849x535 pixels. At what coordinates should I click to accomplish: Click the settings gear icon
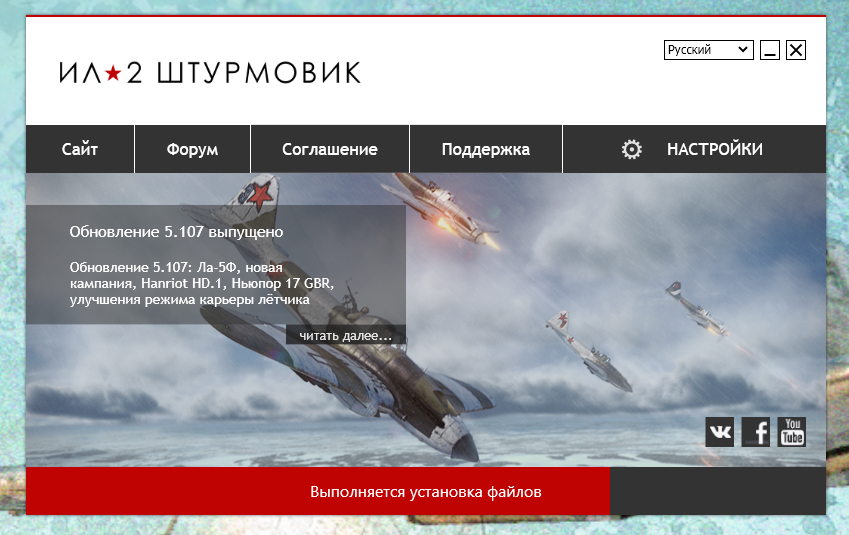[631, 149]
